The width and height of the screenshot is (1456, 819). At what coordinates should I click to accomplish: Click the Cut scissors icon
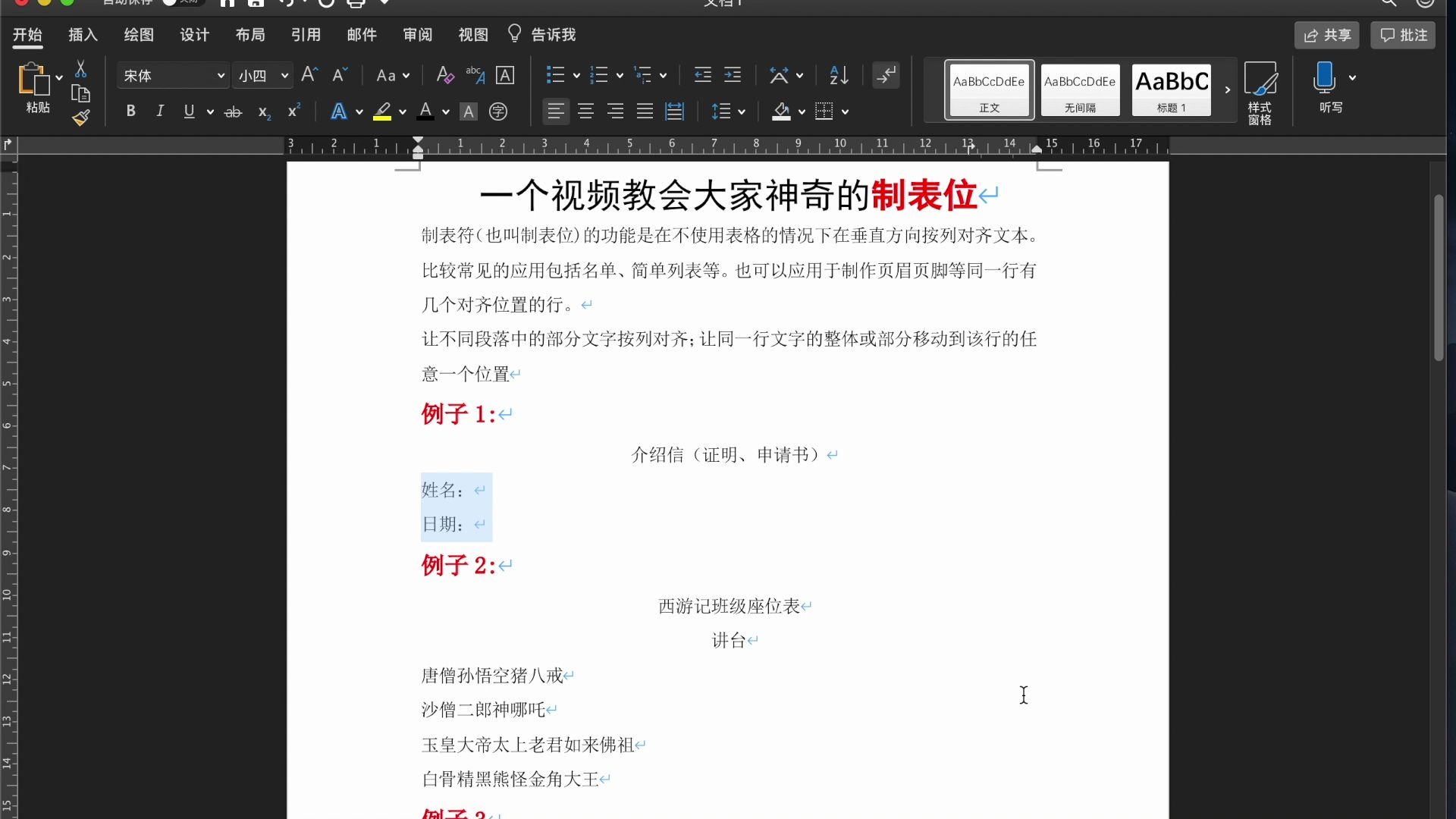click(x=80, y=69)
